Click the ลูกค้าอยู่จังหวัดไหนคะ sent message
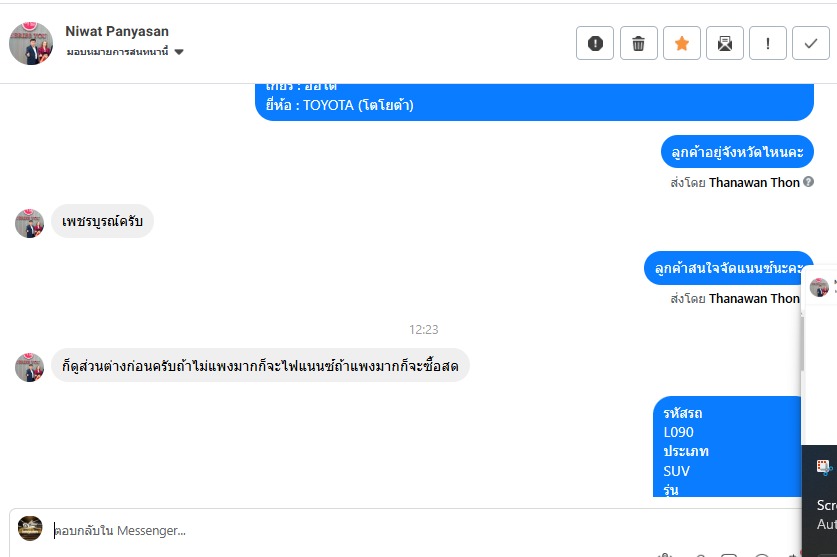 [737, 152]
